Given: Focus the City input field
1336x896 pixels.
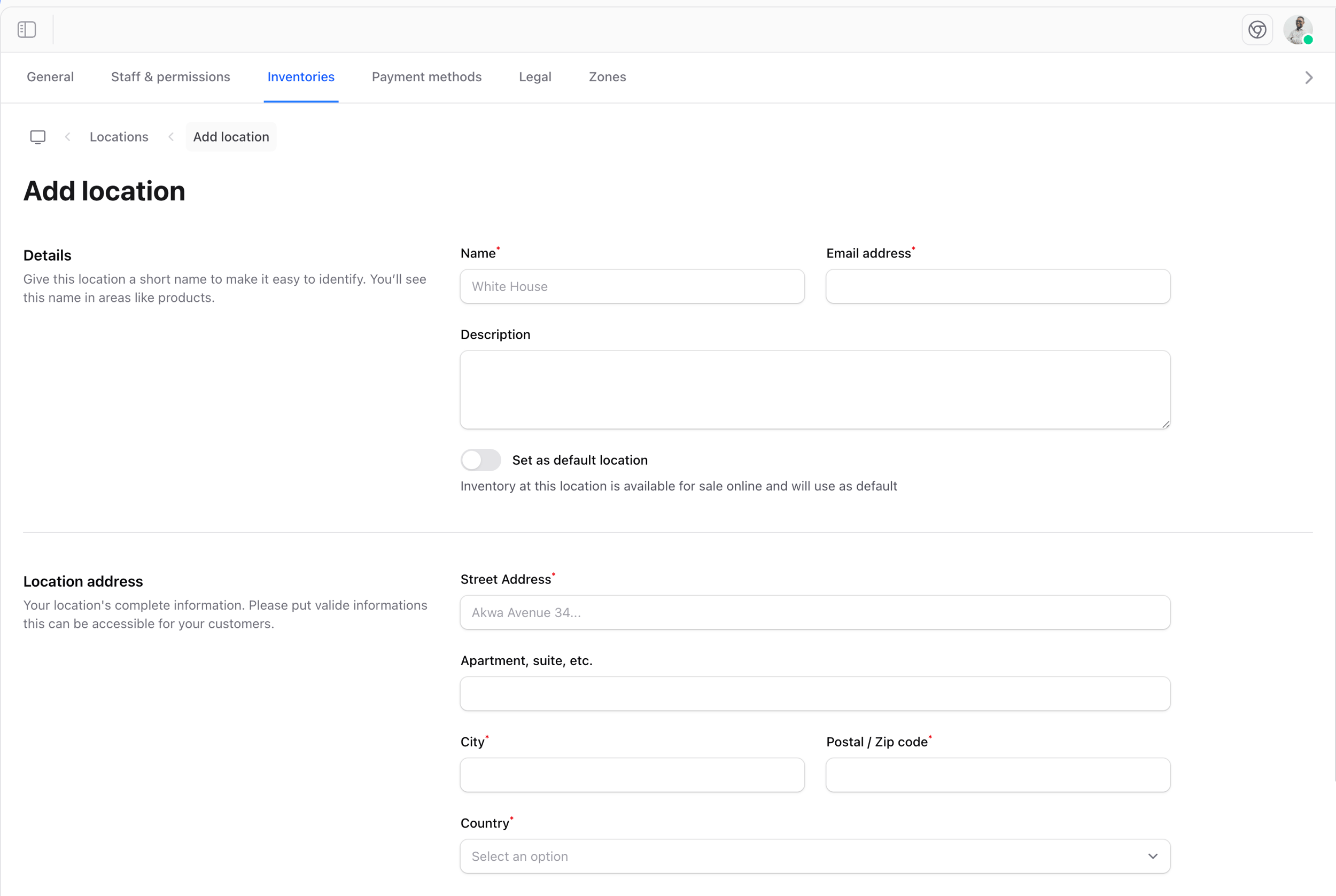Looking at the screenshot, I should click(x=632, y=775).
